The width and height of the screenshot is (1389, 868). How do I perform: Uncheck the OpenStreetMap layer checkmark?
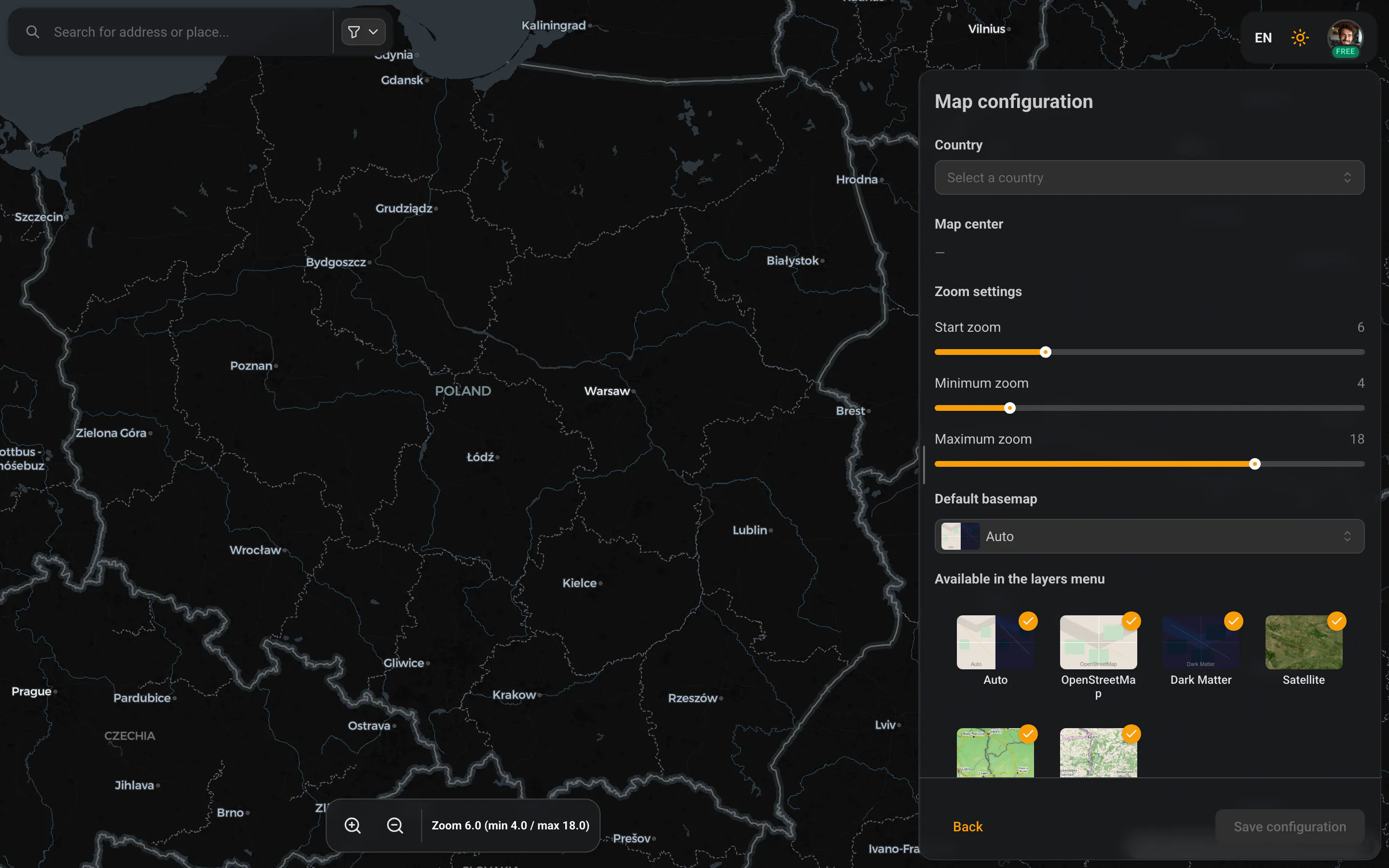[x=1130, y=621]
